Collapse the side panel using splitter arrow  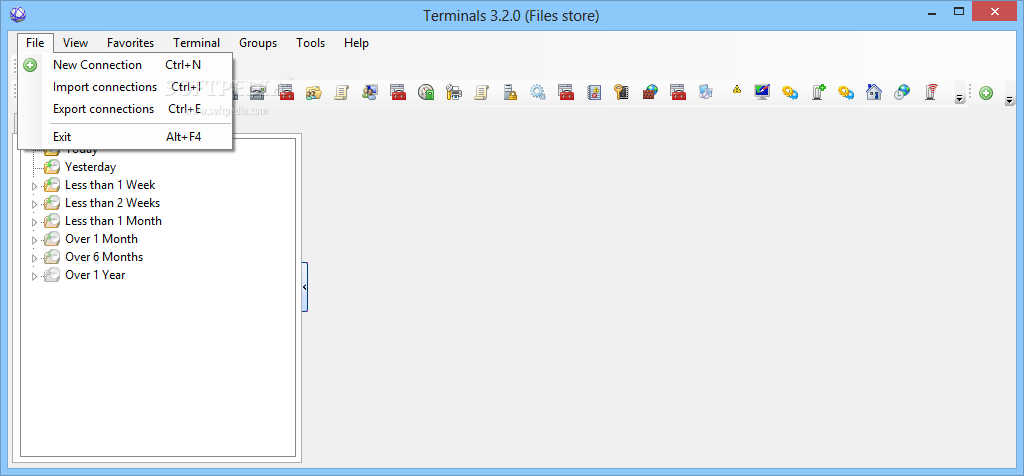click(305, 287)
